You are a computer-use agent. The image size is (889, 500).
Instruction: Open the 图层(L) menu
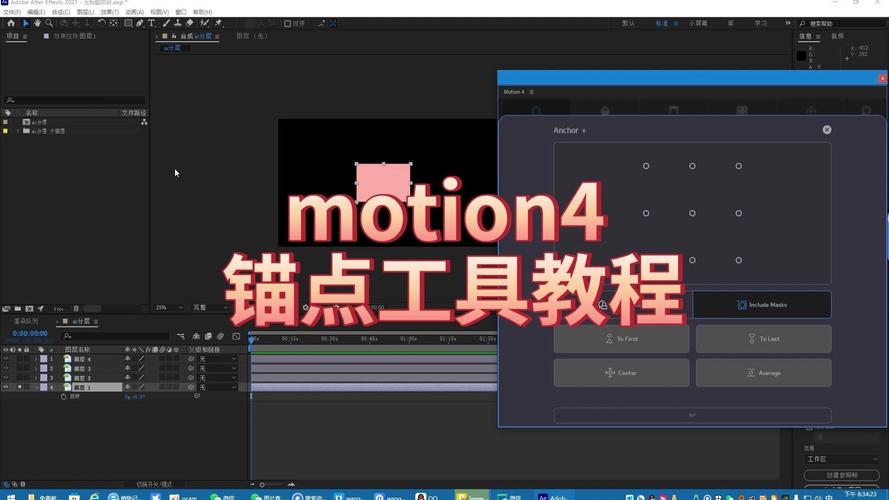pyautogui.click(x=85, y=12)
